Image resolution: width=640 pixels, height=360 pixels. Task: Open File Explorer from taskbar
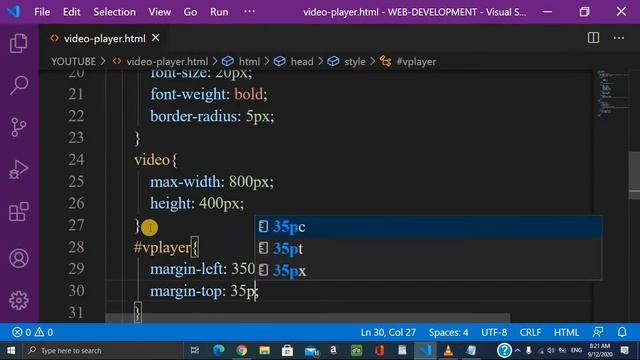(x=264, y=351)
